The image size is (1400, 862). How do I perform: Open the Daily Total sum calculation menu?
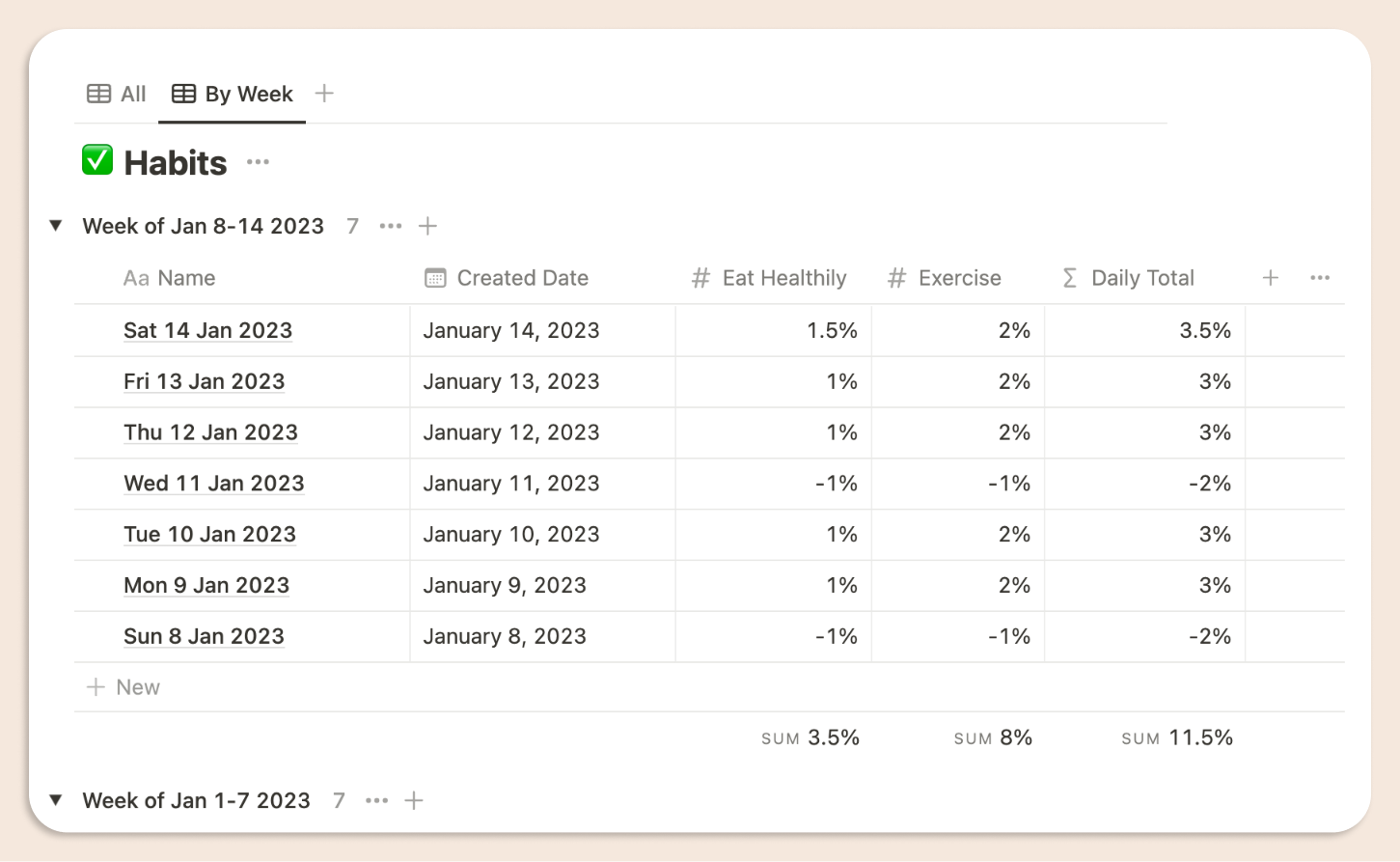[1177, 738]
